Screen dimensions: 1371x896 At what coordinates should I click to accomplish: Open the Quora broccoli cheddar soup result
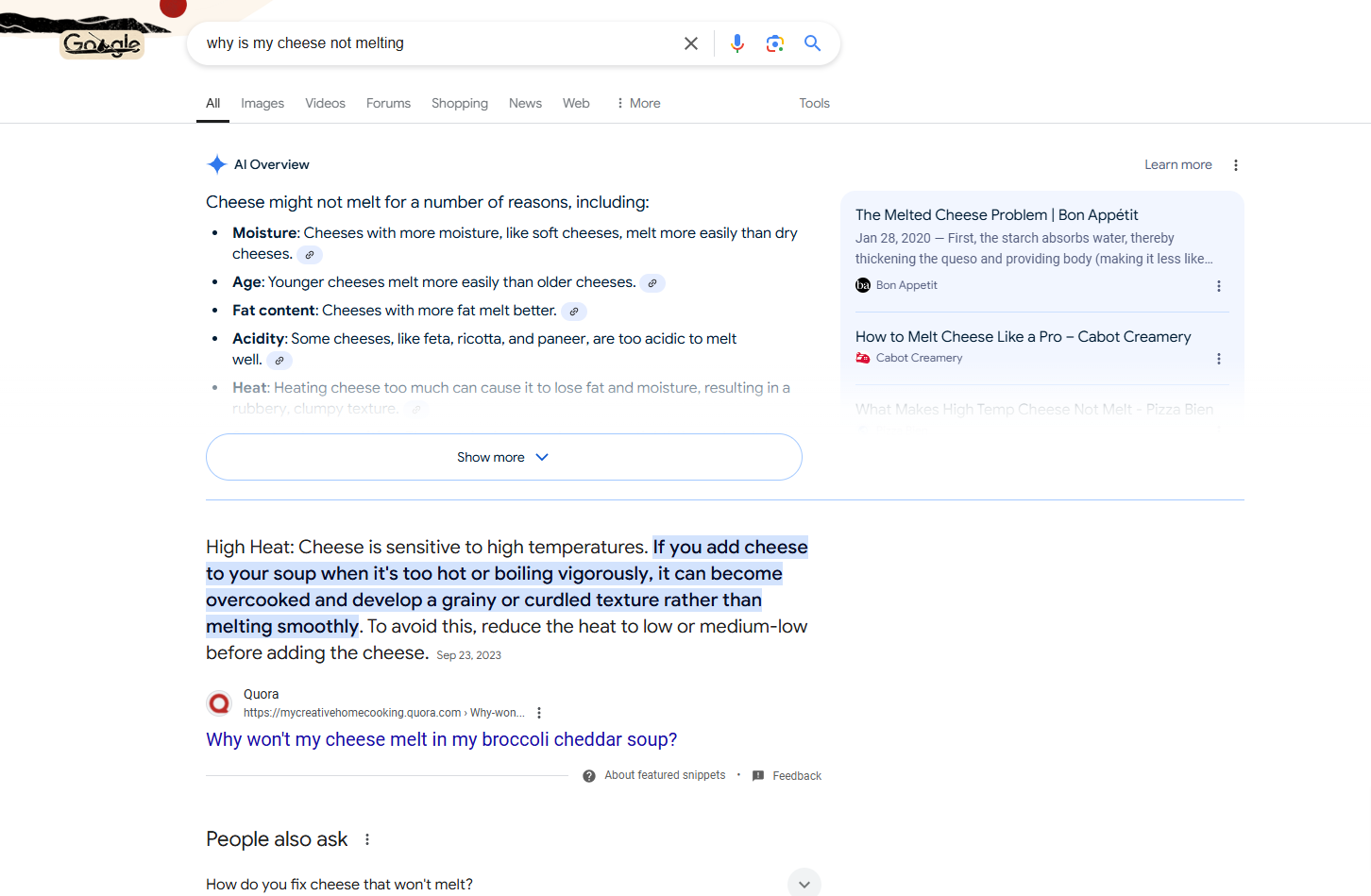pyautogui.click(x=441, y=739)
